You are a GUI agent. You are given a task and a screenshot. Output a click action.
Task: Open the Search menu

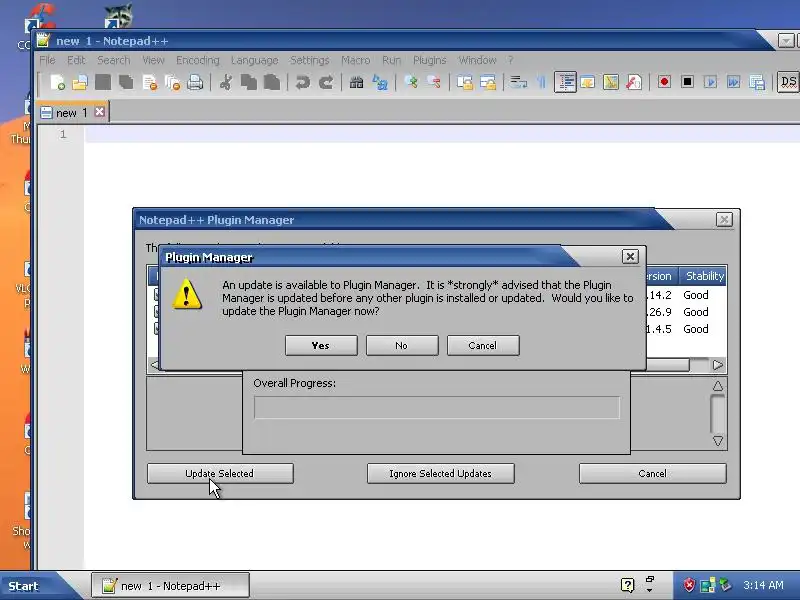(114, 60)
